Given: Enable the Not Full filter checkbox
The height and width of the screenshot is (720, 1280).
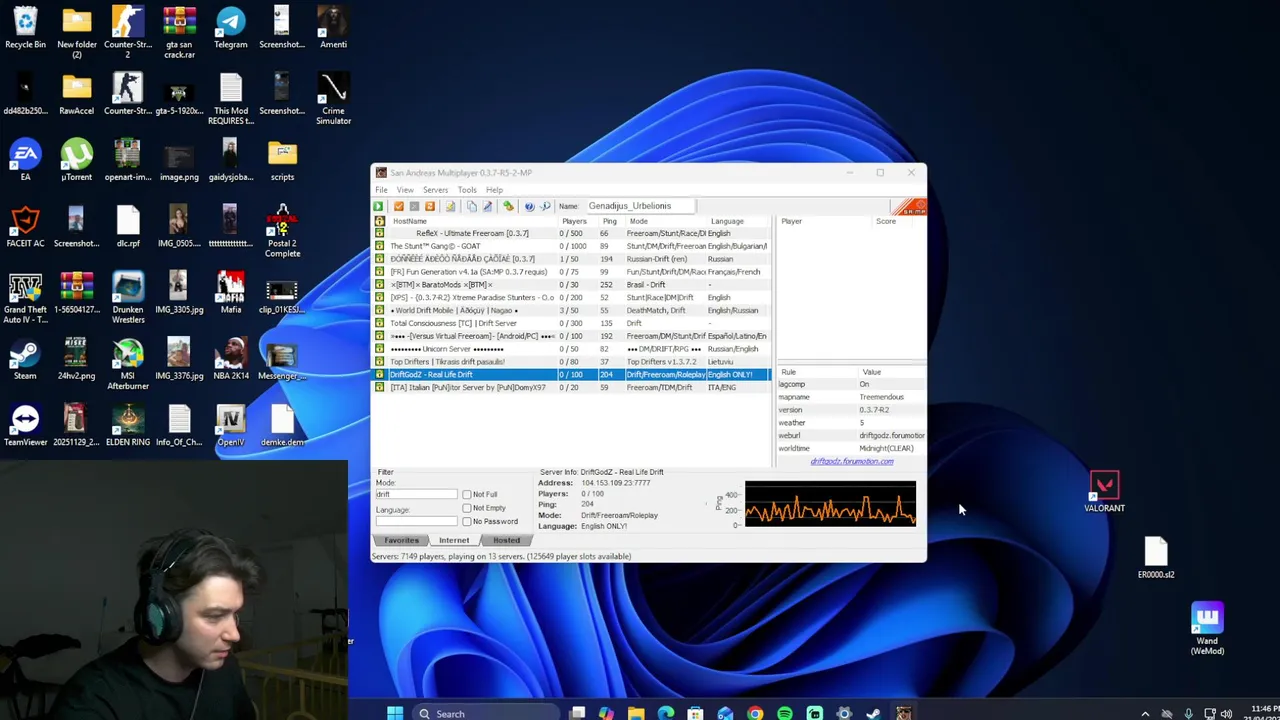Looking at the screenshot, I should [x=467, y=495].
